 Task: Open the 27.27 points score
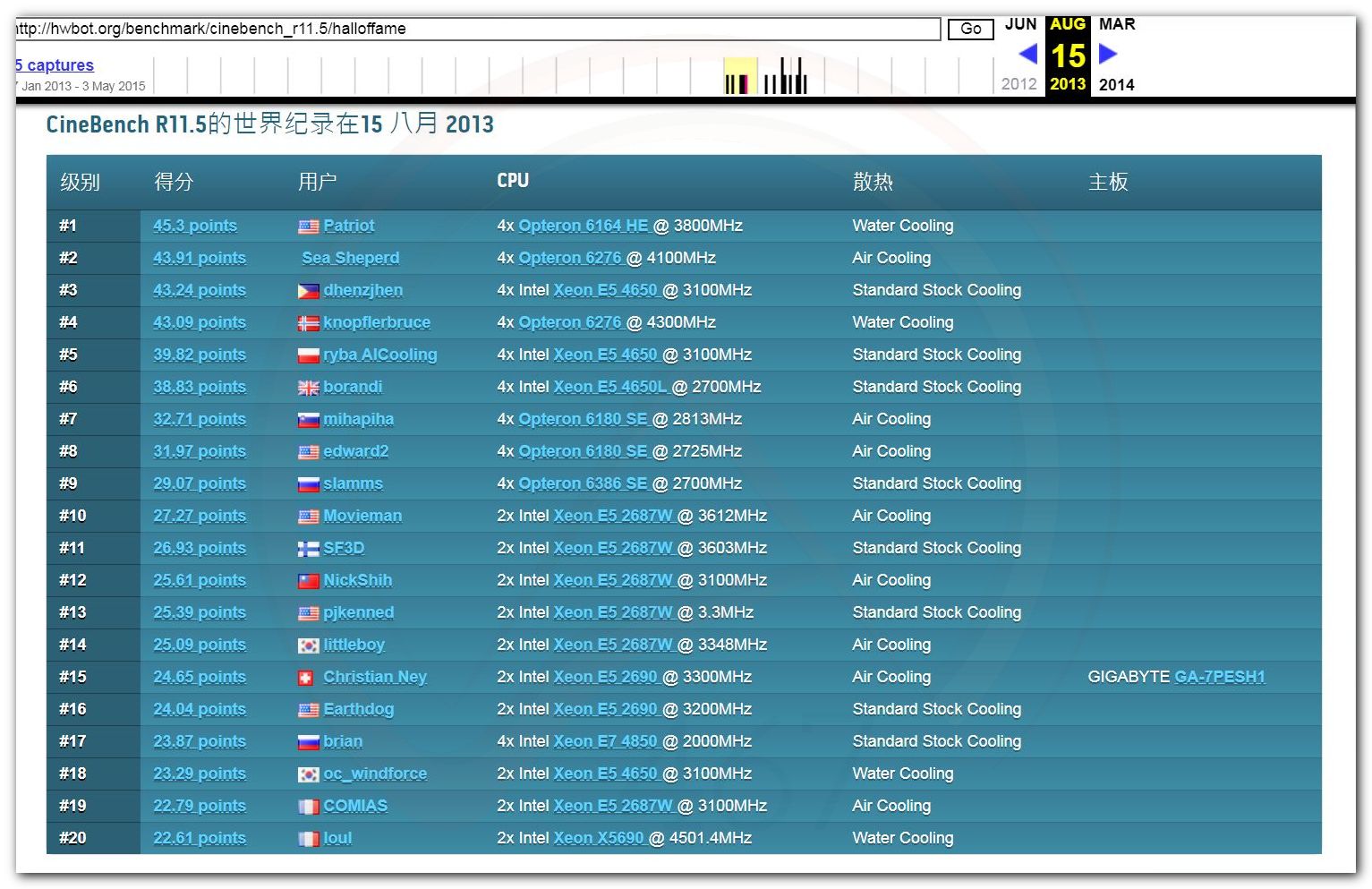pos(200,516)
